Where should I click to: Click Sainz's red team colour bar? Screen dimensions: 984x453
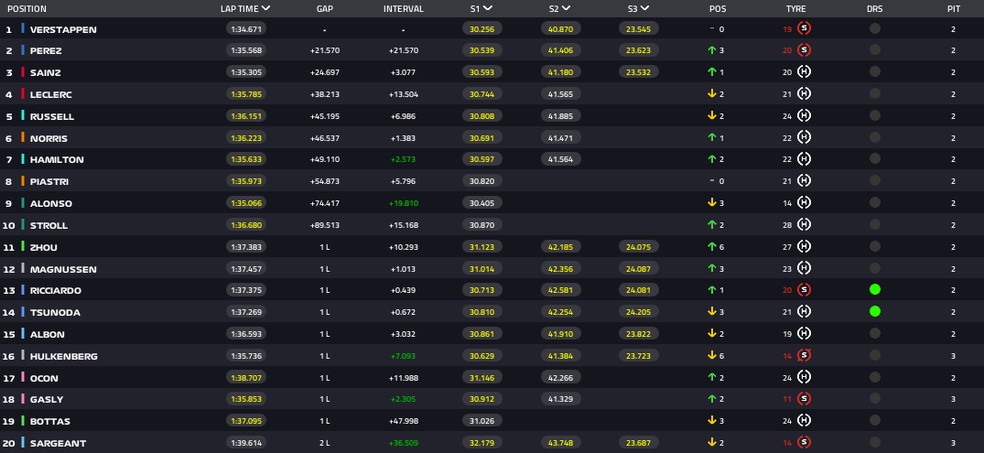[23, 72]
